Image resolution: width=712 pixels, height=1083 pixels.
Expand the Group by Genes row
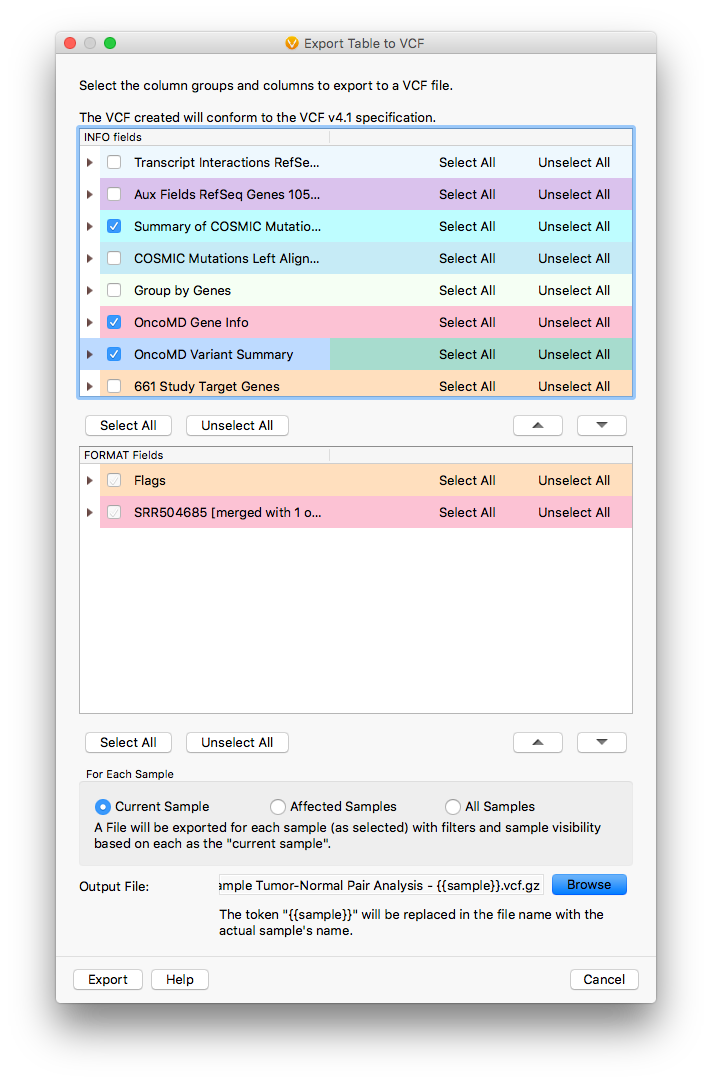point(90,290)
